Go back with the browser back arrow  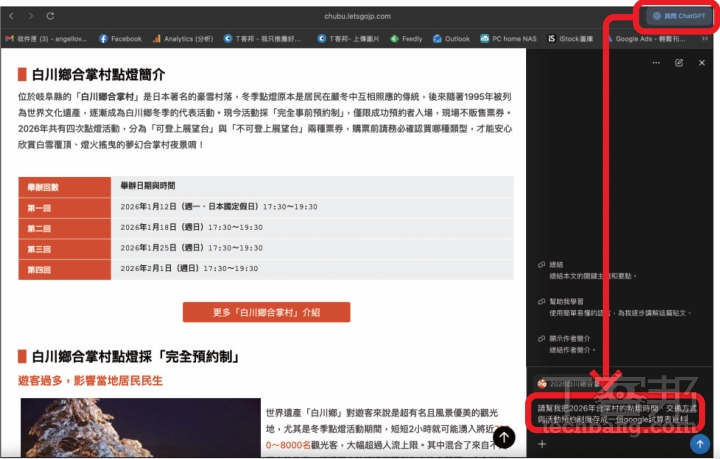pos(11,16)
